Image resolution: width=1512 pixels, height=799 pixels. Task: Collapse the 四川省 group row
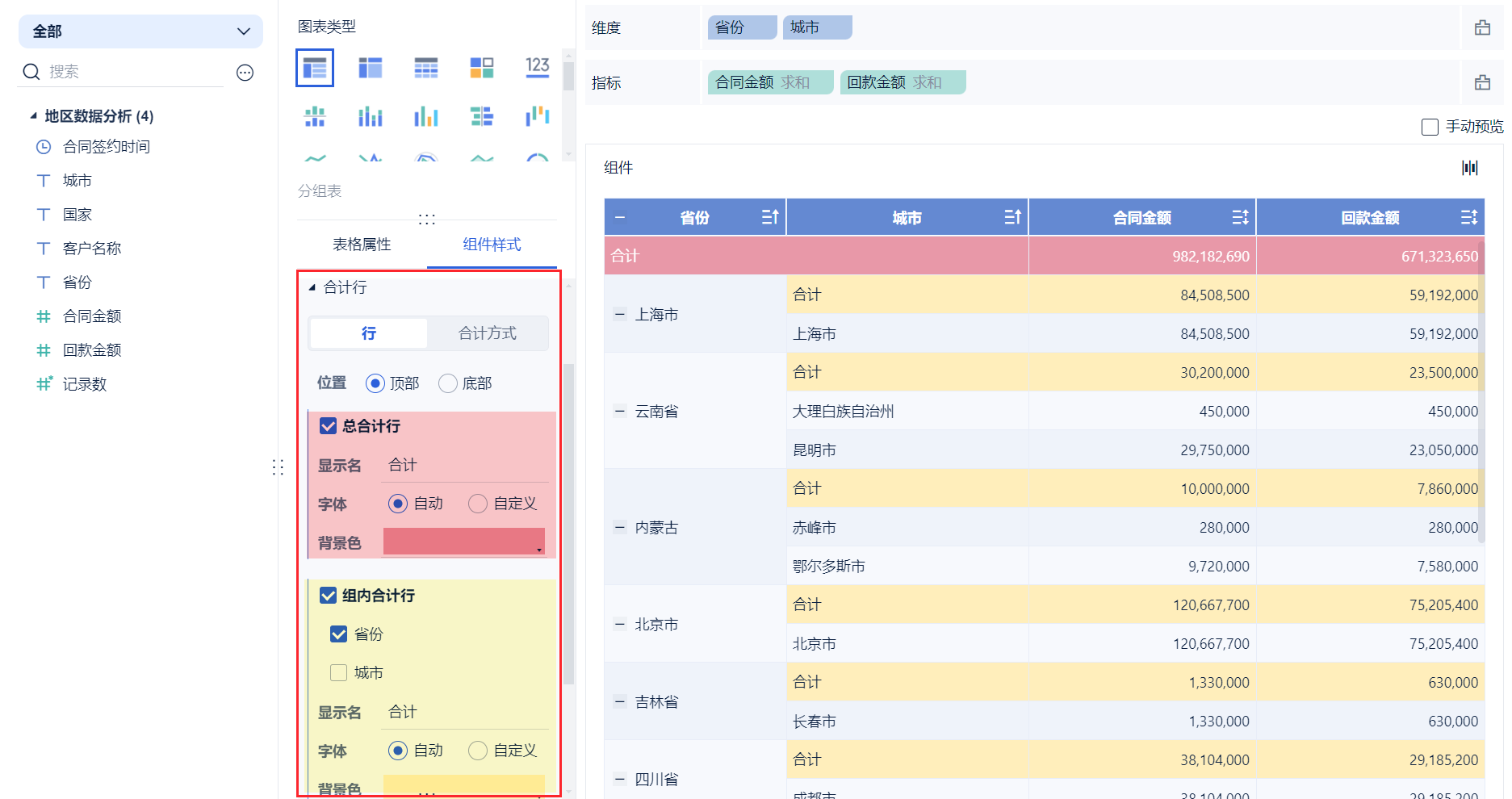[x=620, y=779]
